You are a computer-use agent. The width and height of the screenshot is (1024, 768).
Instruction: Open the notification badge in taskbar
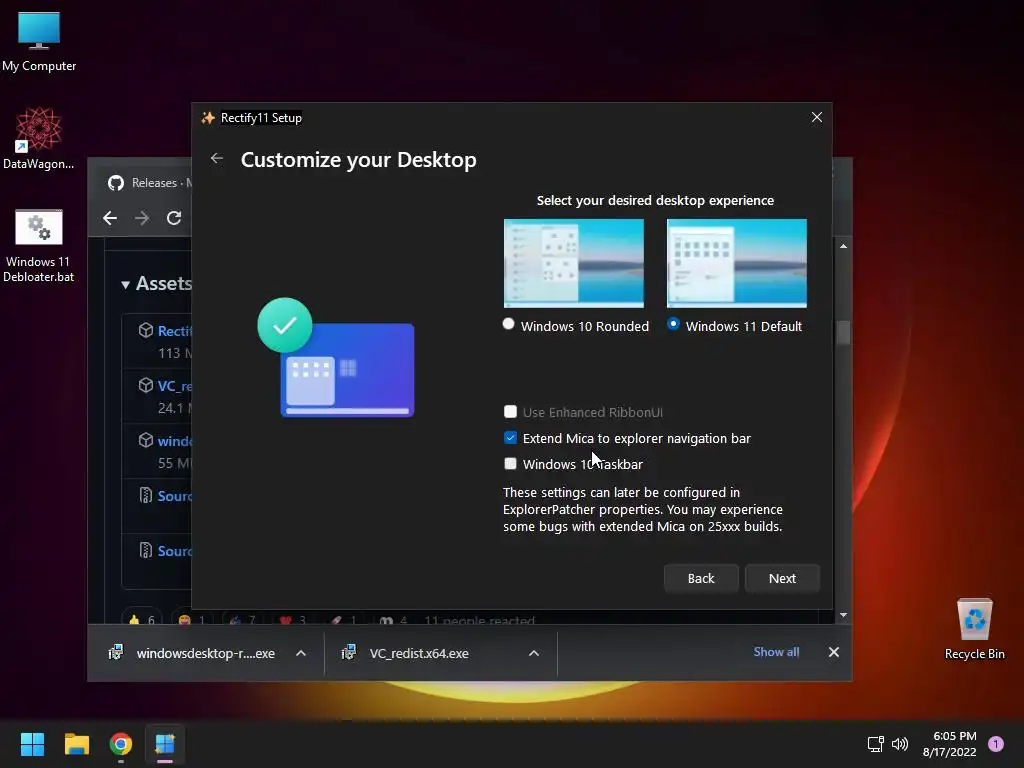[996, 744]
